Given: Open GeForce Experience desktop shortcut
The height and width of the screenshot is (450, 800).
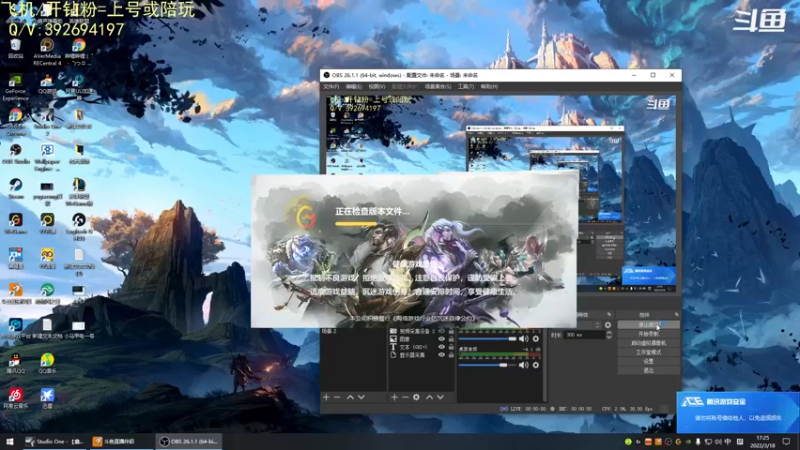Looking at the screenshot, I should tap(15, 88).
